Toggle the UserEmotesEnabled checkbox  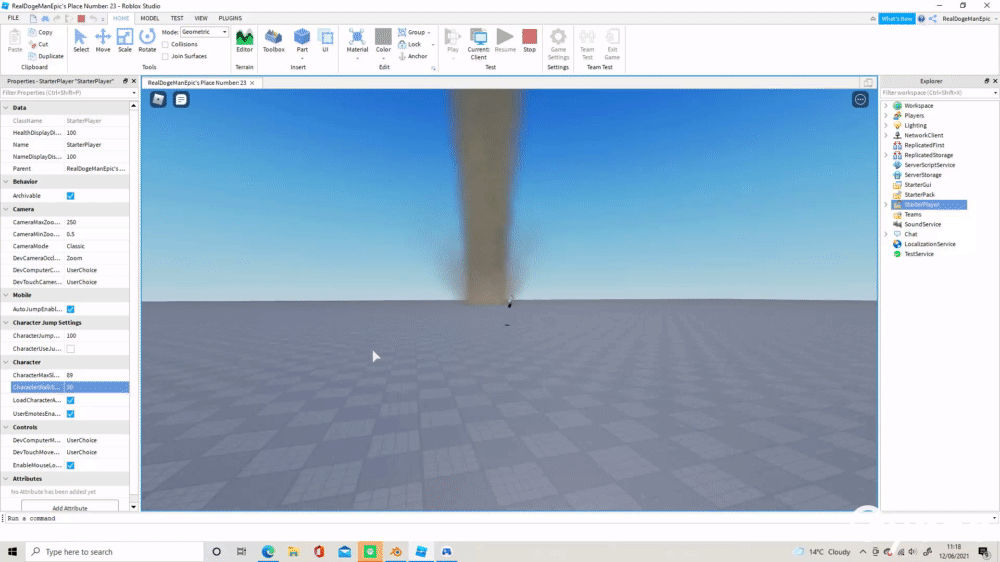(71, 414)
